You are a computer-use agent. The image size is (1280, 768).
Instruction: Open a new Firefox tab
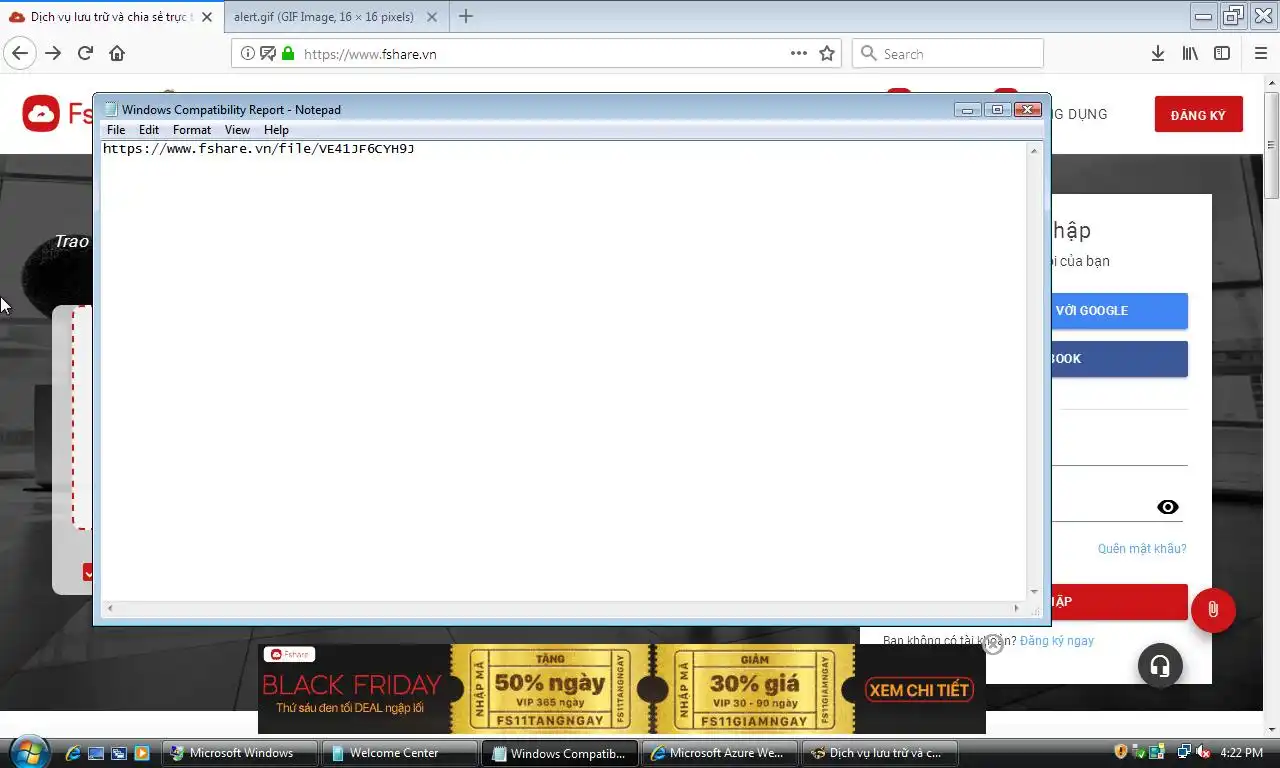pos(466,16)
